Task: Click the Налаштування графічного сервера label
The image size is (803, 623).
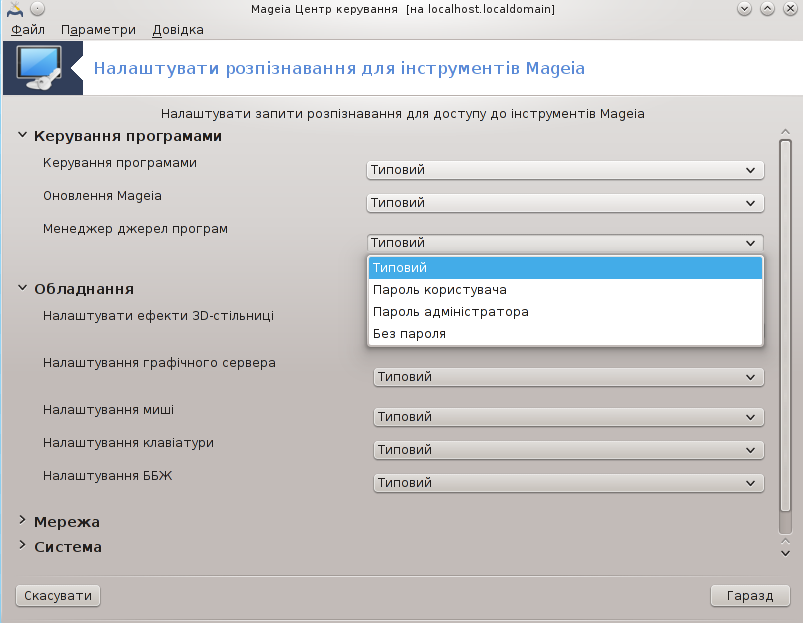Action: tap(159, 363)
